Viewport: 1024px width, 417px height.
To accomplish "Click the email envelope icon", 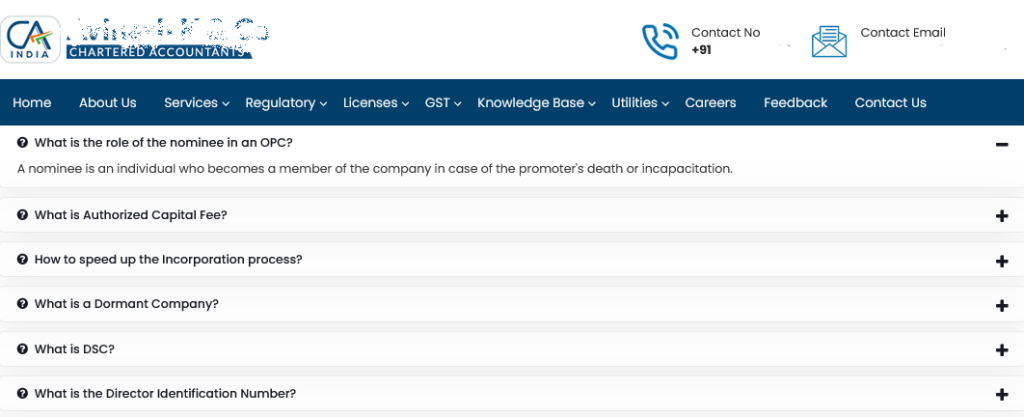I will 829,41.
